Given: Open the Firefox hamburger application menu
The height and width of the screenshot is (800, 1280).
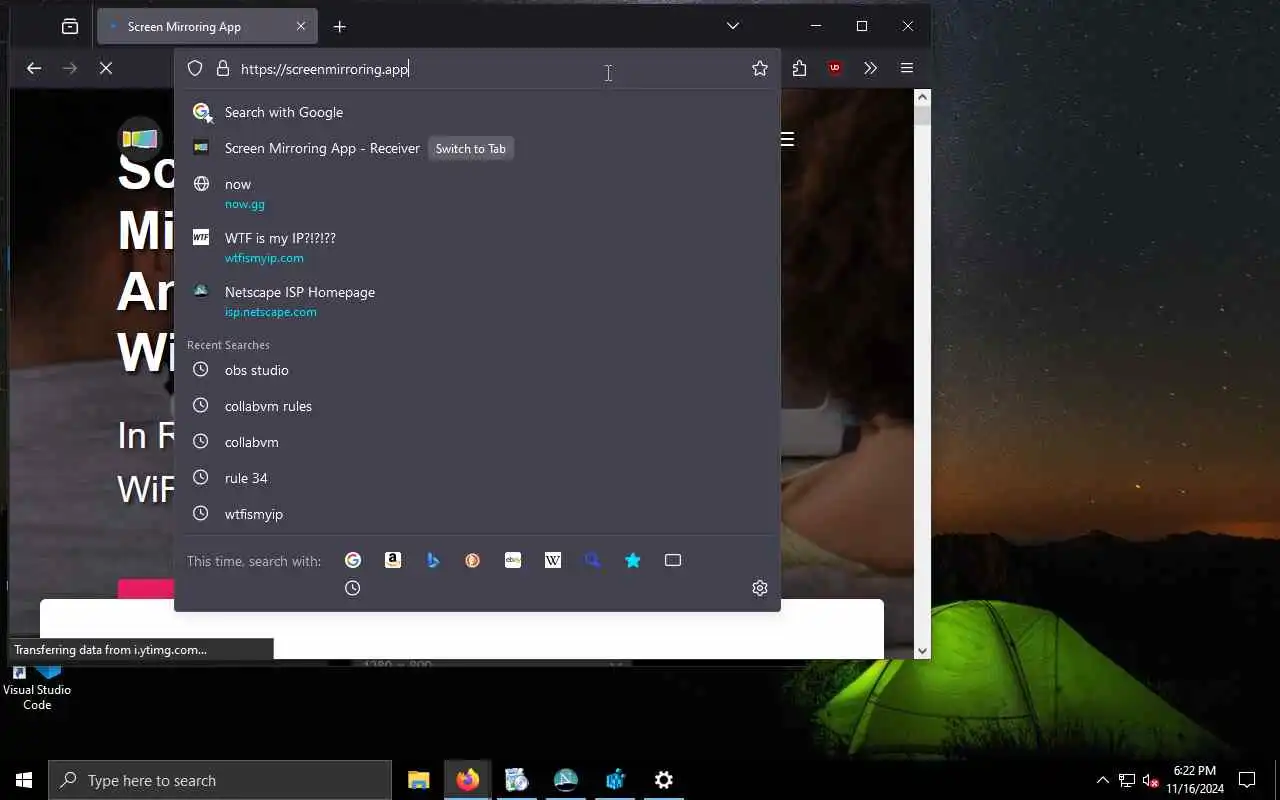Looking at the screenshot, I should pyautogui.click(x=907, y=68).
